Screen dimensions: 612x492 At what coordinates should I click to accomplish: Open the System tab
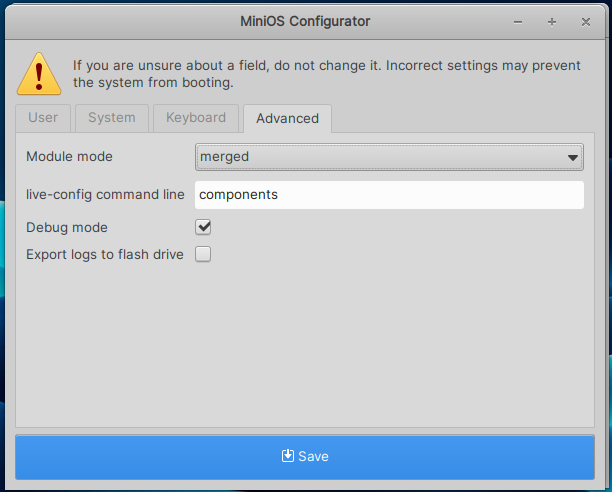[111, 118]
